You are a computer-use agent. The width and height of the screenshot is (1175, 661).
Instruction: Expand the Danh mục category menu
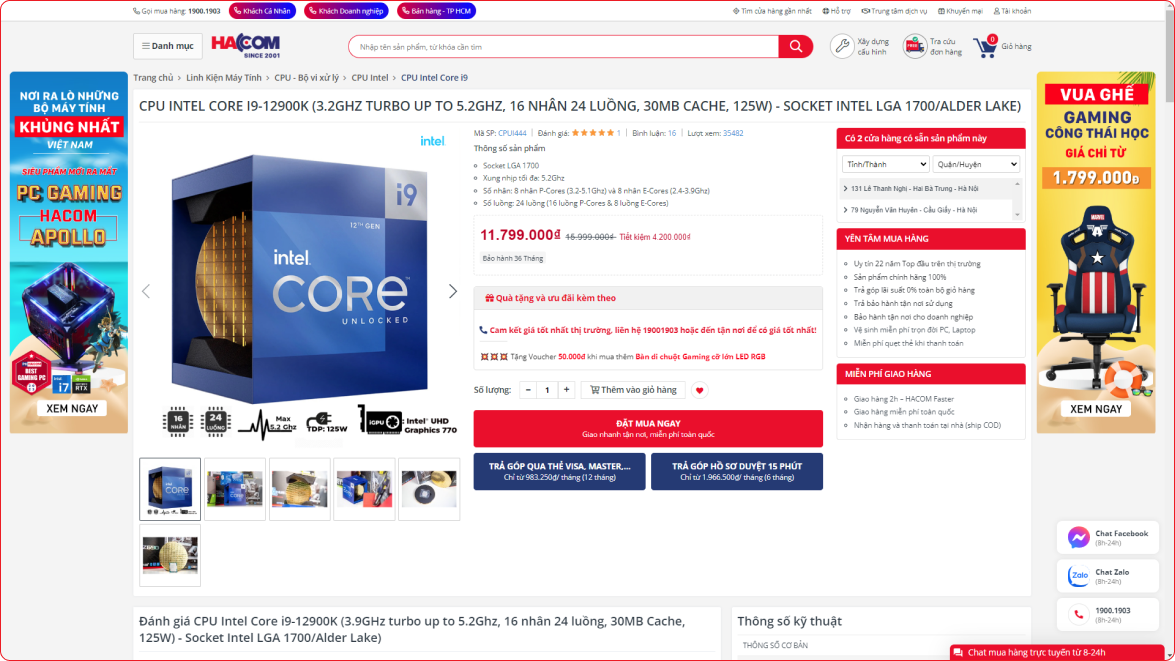167,46
